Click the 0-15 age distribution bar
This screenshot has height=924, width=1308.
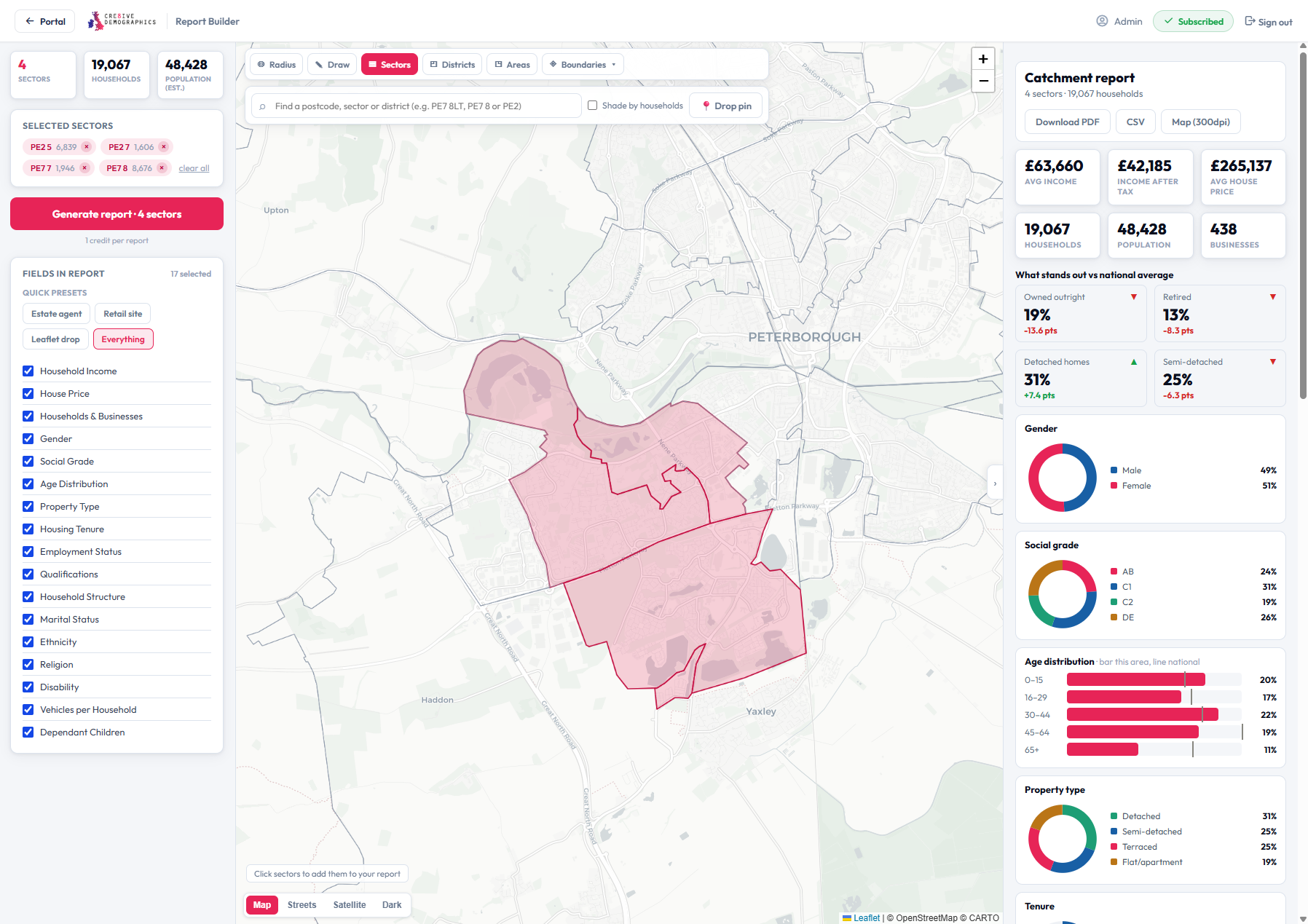point(1136,680)
